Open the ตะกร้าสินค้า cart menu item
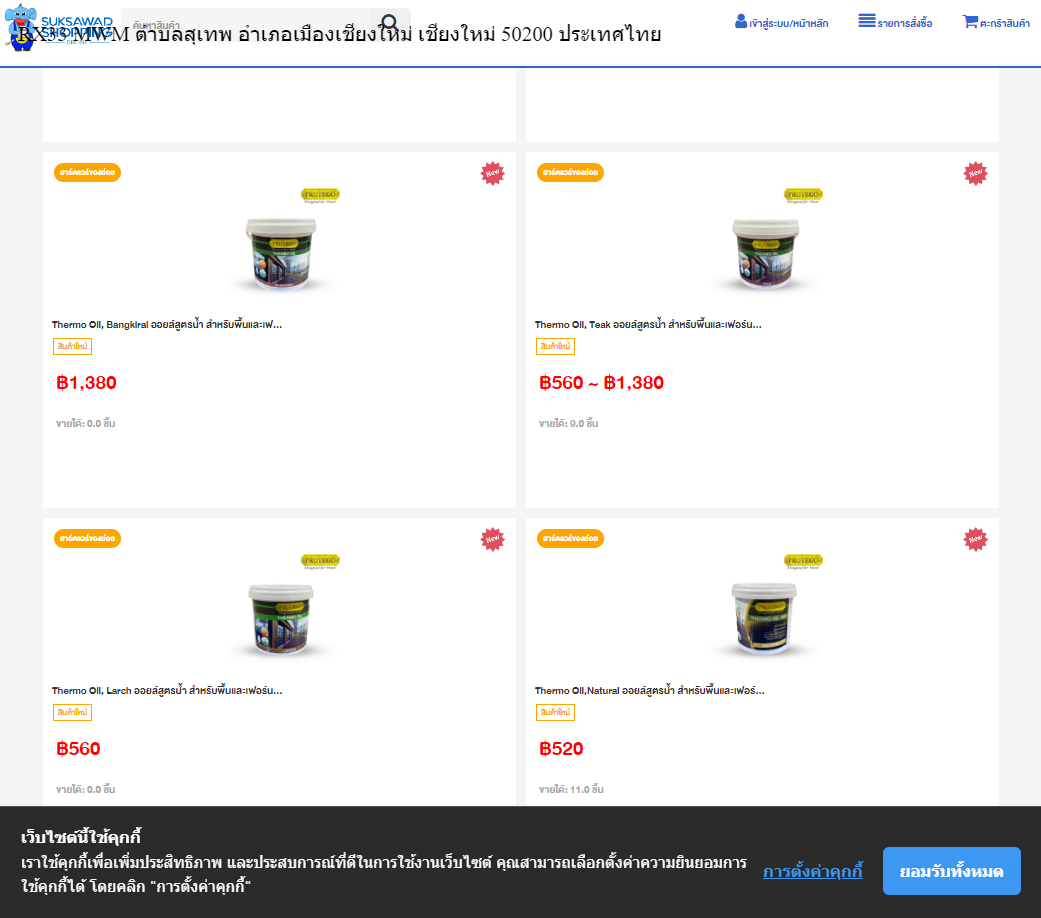The width and height of the screenshot is (1041, 918). (x=1004, y=23)
